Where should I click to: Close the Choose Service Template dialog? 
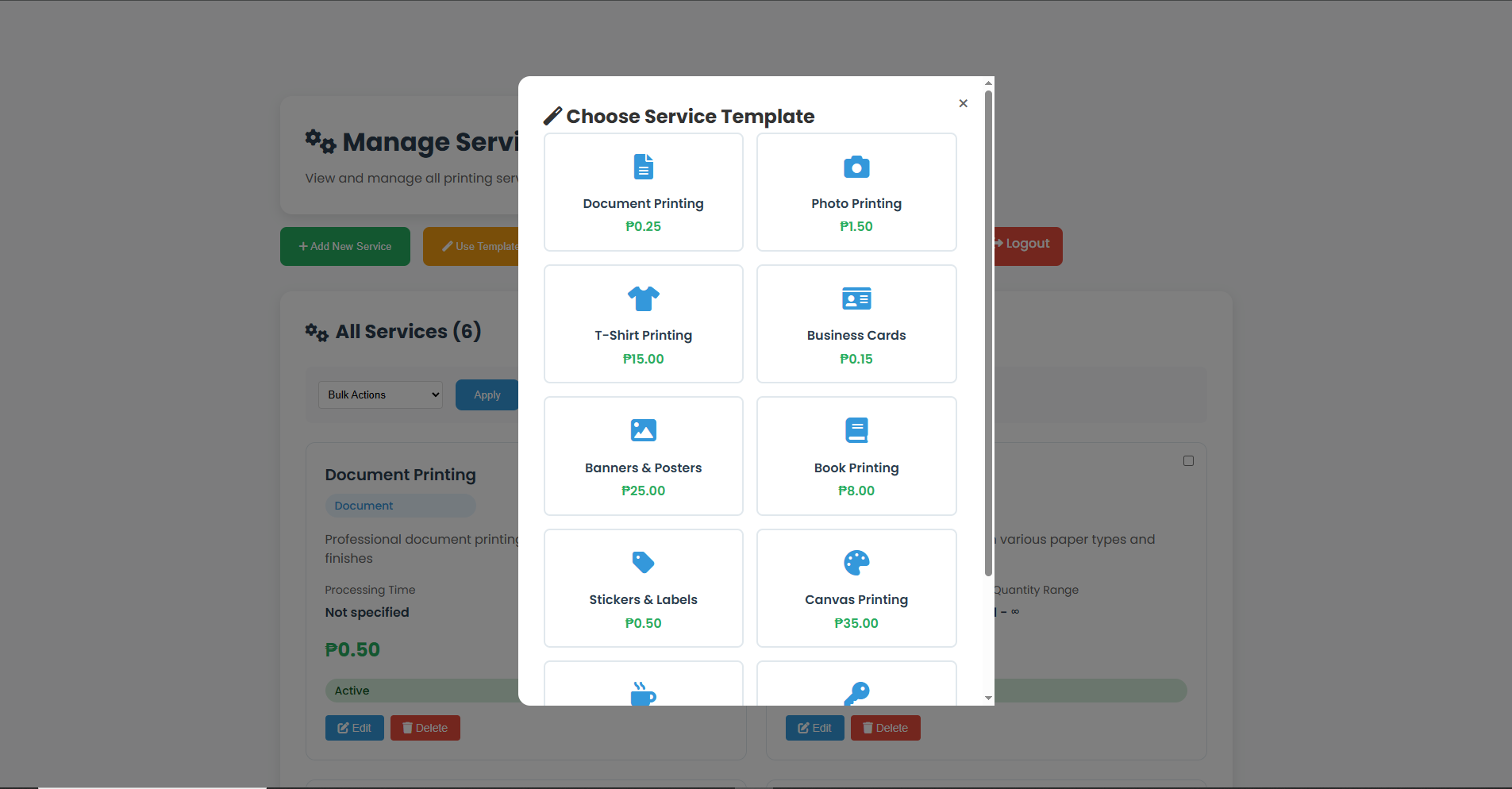(963, 103)
